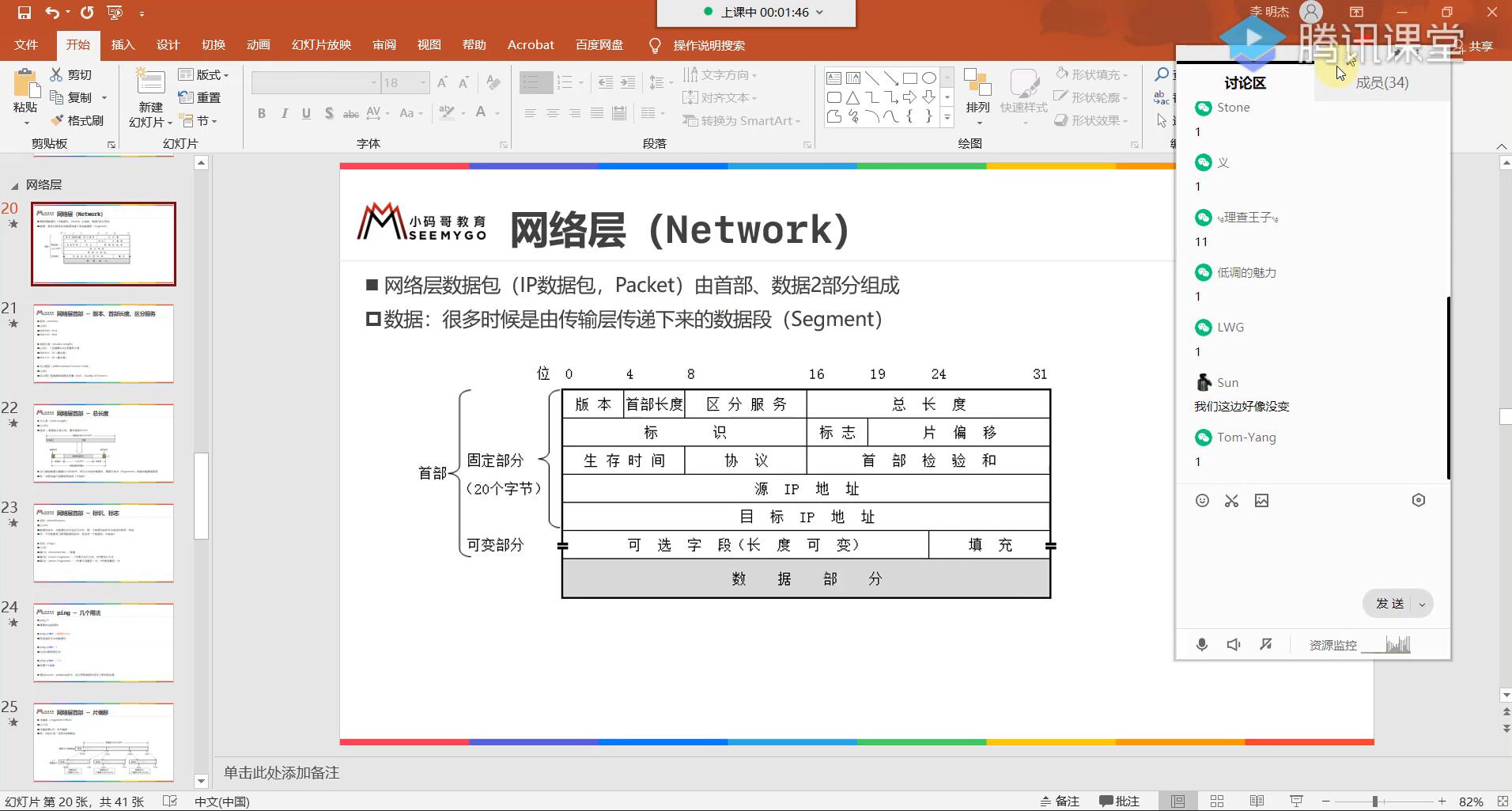Switch to Members (成员(34)) tab in chat
Image resolution: width=1512 pixels, height=811 pixels.
click(x=1382, y=82)
